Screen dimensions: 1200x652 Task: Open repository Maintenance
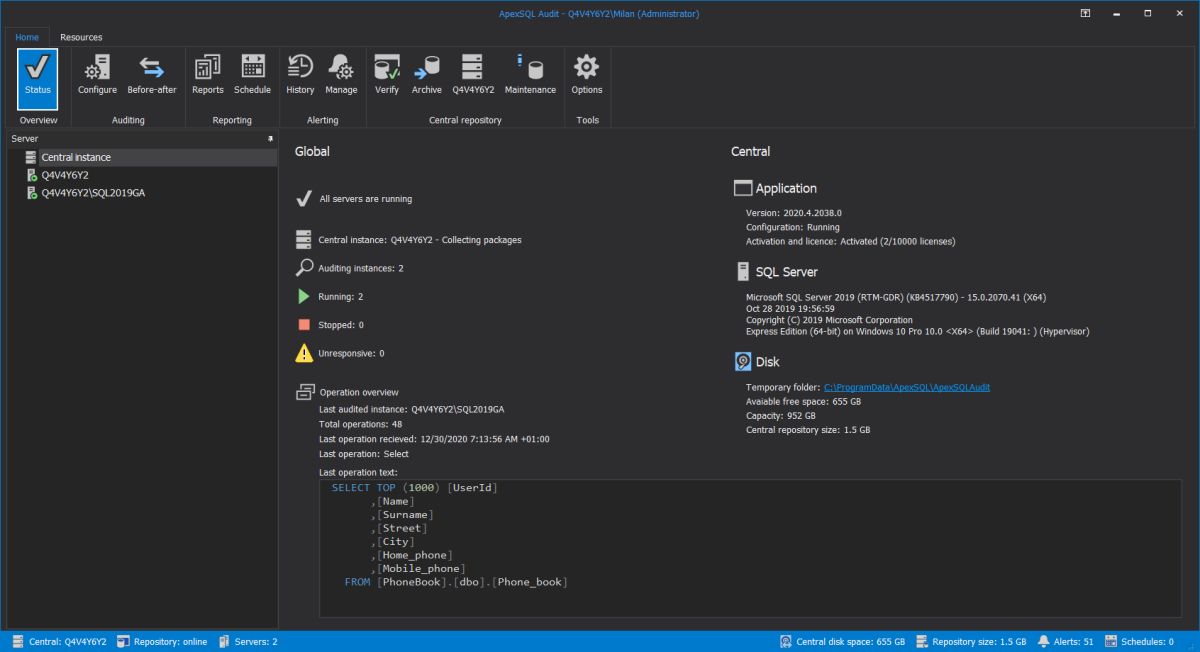pyautogui.click(x=530, y=75)
